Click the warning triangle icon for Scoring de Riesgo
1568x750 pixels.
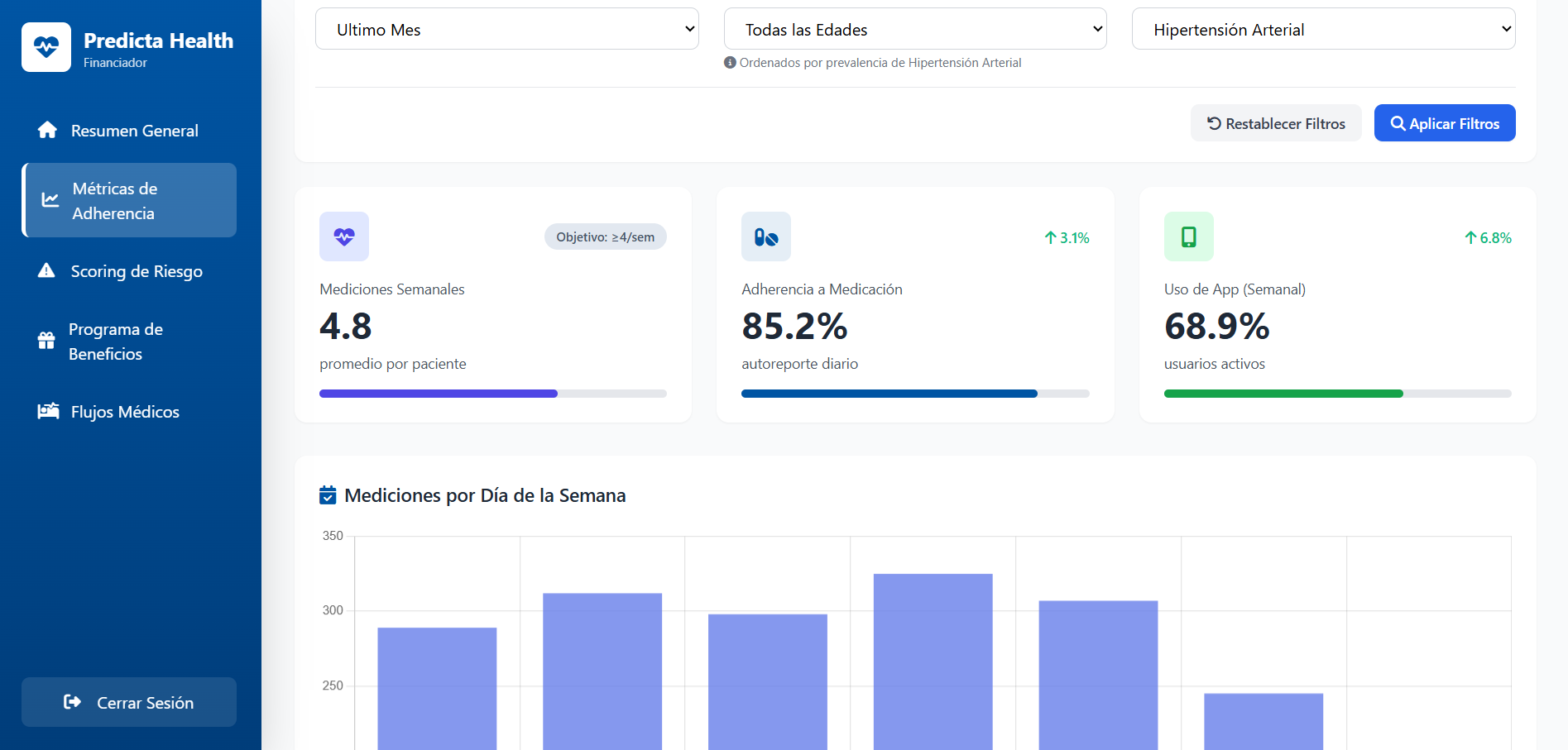point(46,271)
